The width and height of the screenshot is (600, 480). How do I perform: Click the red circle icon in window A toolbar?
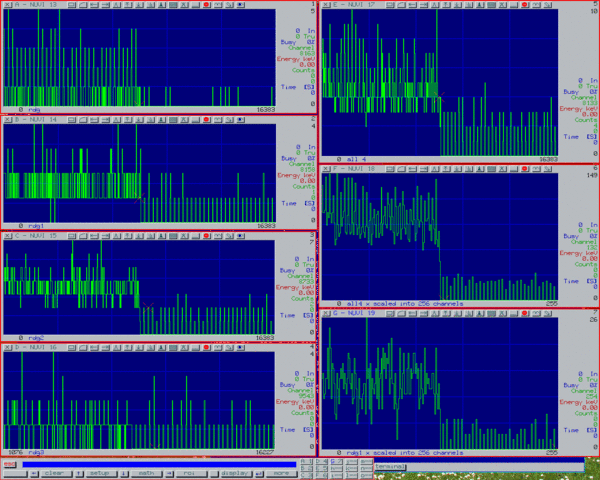(207, 5)
